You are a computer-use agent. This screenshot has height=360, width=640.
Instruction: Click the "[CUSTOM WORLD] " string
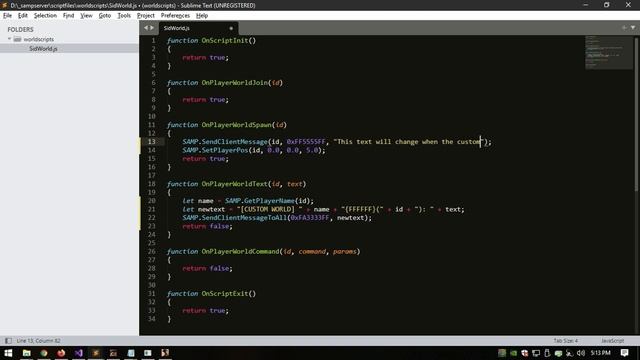269,209
